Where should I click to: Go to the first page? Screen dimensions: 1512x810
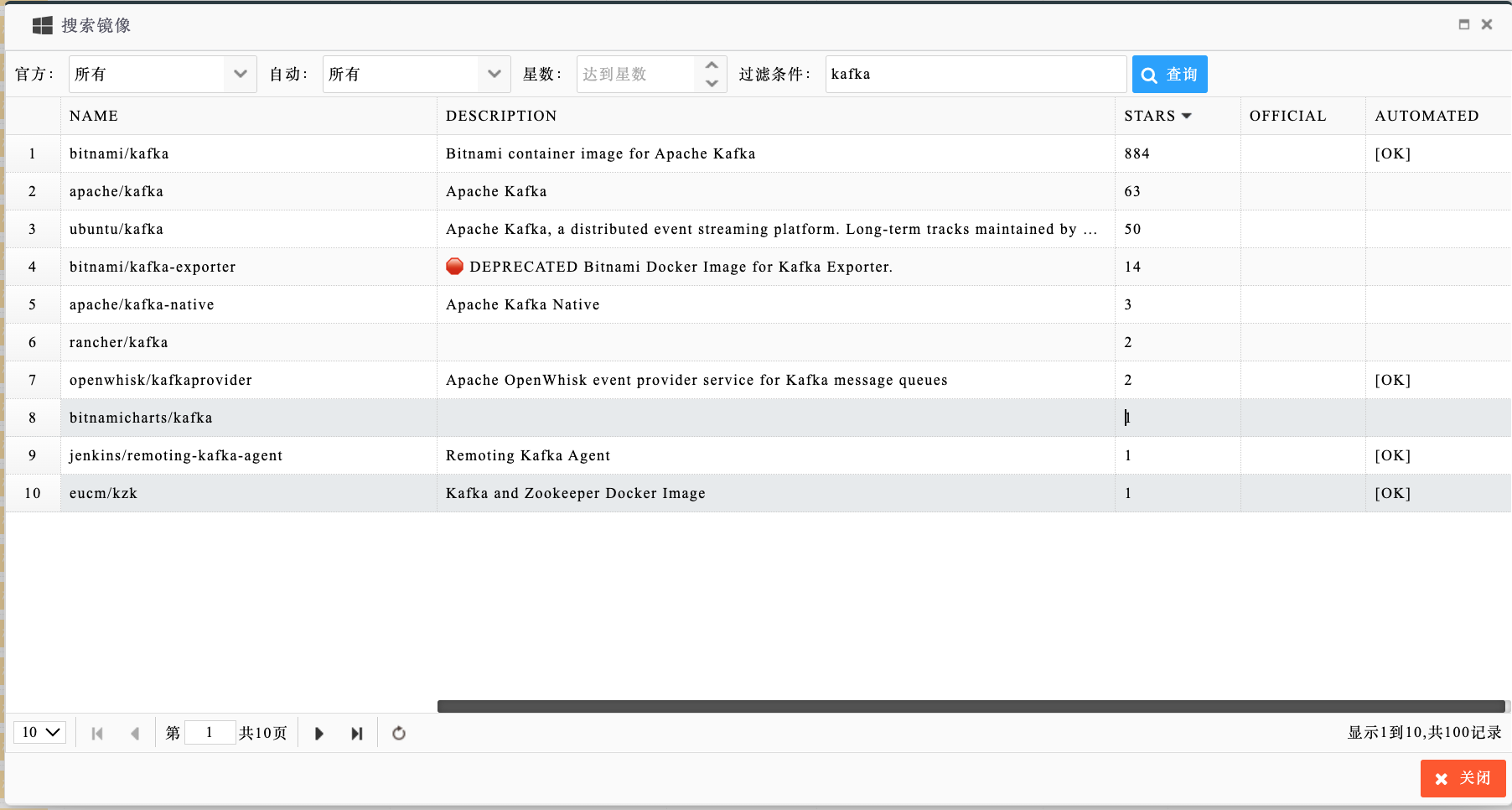tap(97, 734)
